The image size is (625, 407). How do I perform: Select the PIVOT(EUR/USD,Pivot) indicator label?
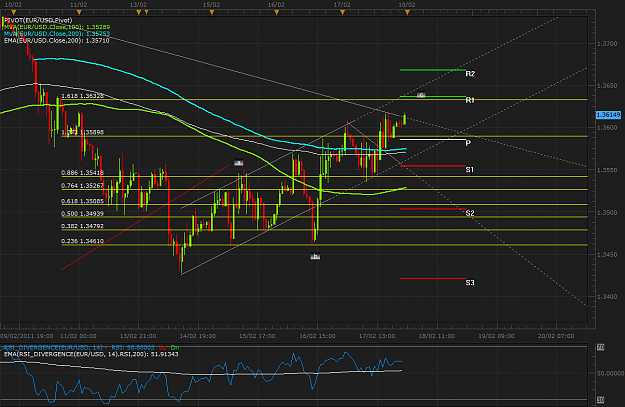point(38,20)
